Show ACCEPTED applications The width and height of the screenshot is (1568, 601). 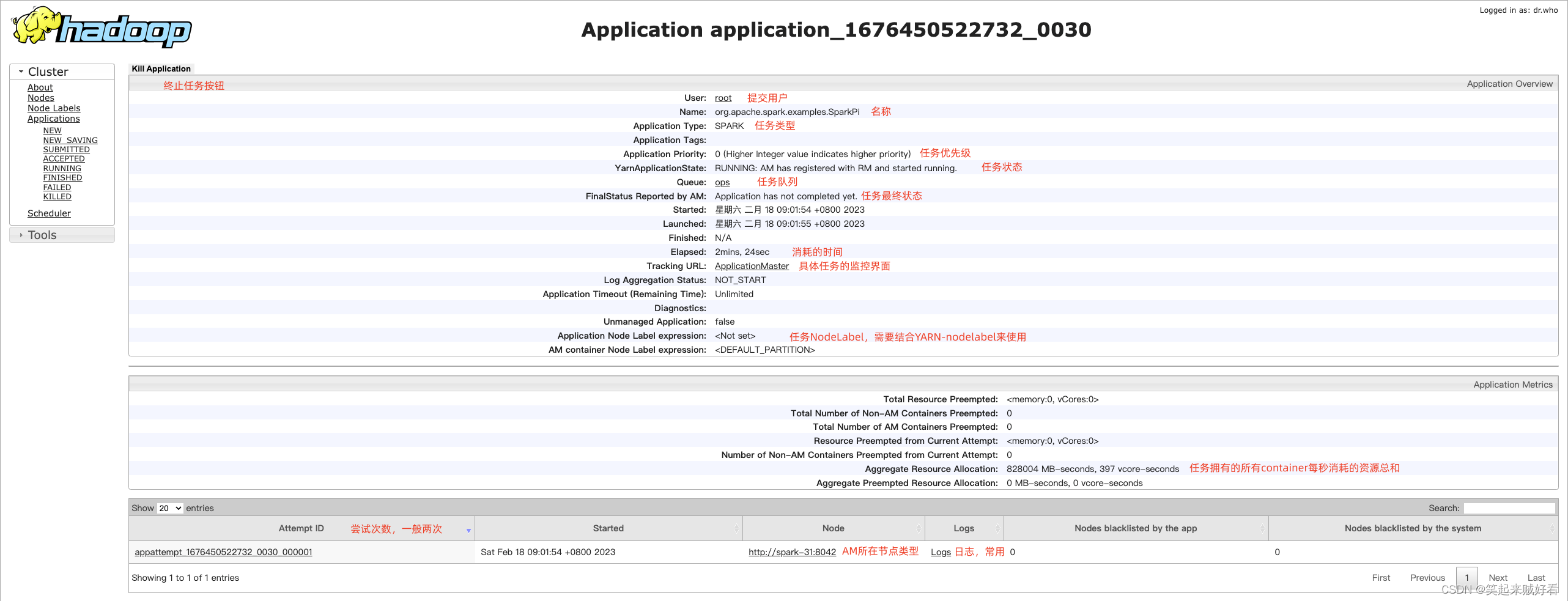pos(64,158)
